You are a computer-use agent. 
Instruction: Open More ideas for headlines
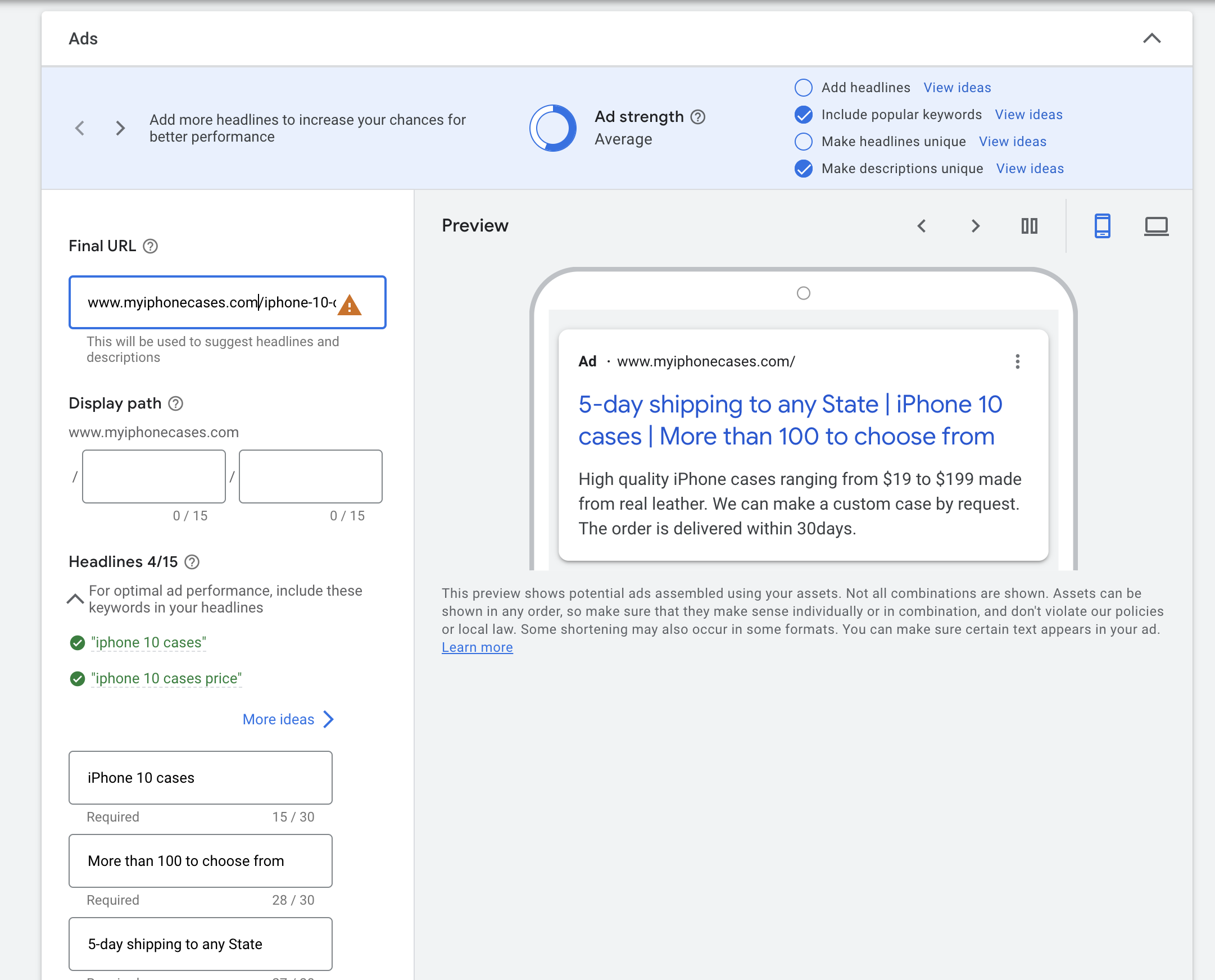[x=288, y=719]
